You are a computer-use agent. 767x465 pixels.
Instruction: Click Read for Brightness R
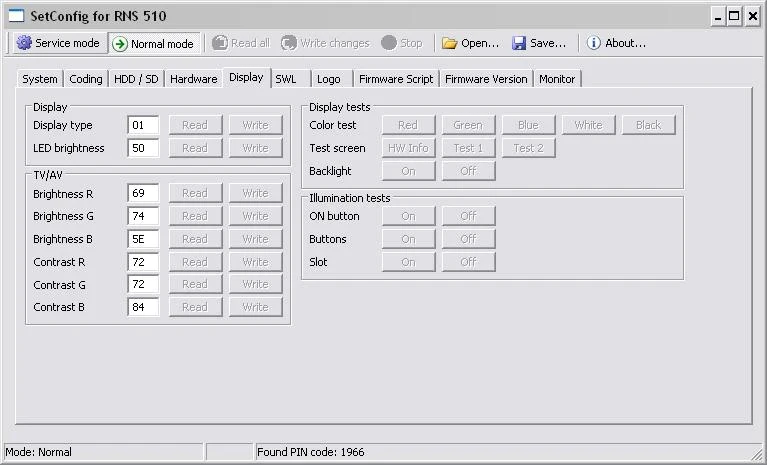(195, 193)
